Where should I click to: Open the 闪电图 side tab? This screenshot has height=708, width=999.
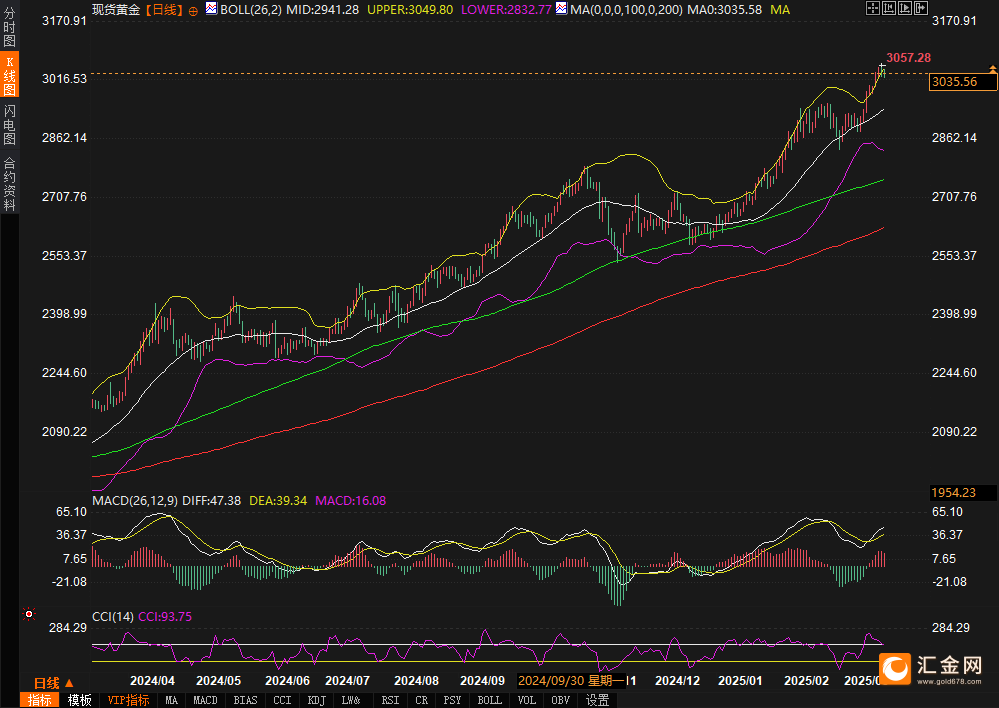point(9,124)
